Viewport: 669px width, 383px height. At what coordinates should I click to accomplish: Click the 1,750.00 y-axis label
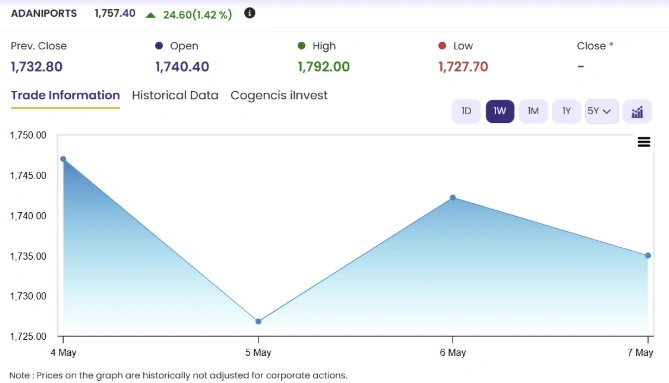(x=28, y=135)
